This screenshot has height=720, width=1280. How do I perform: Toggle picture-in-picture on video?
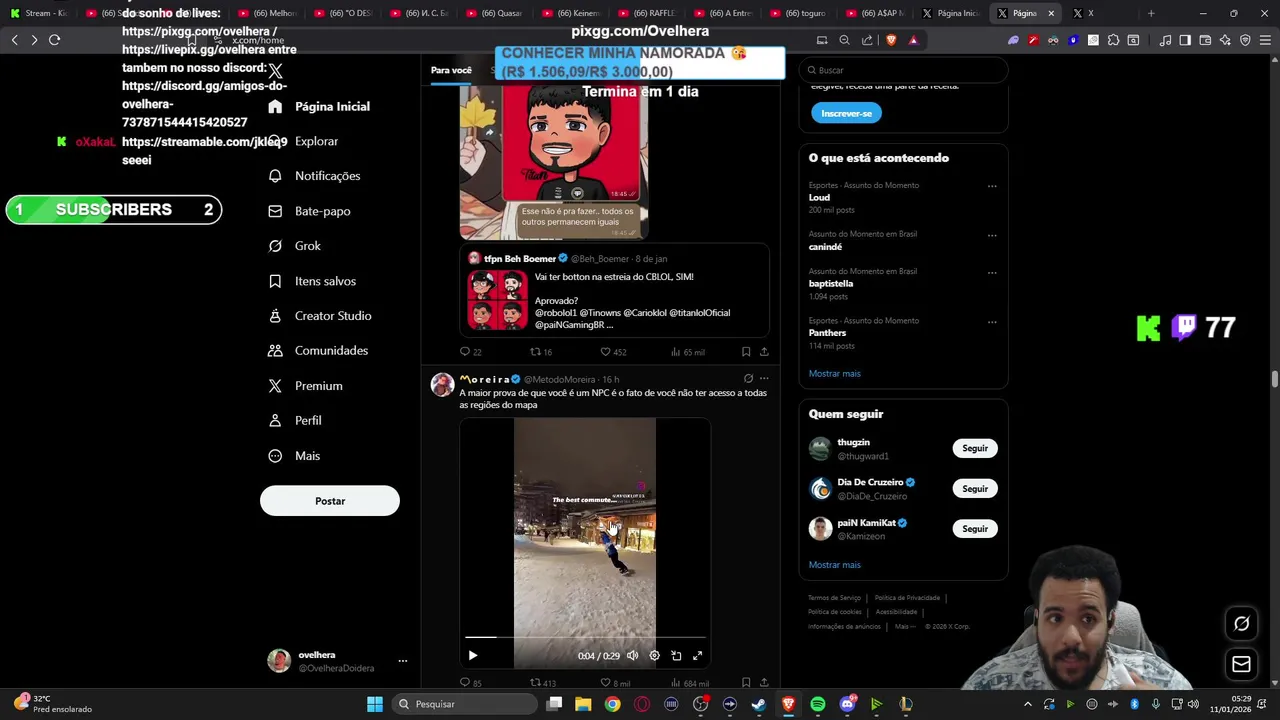676,656
